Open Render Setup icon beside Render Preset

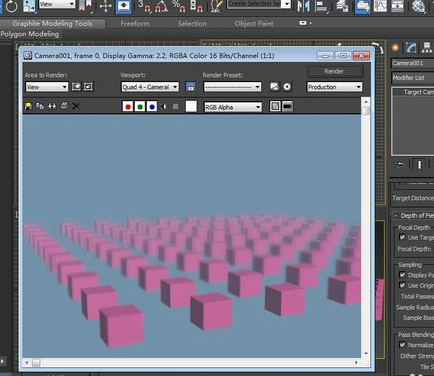(274, 87)
